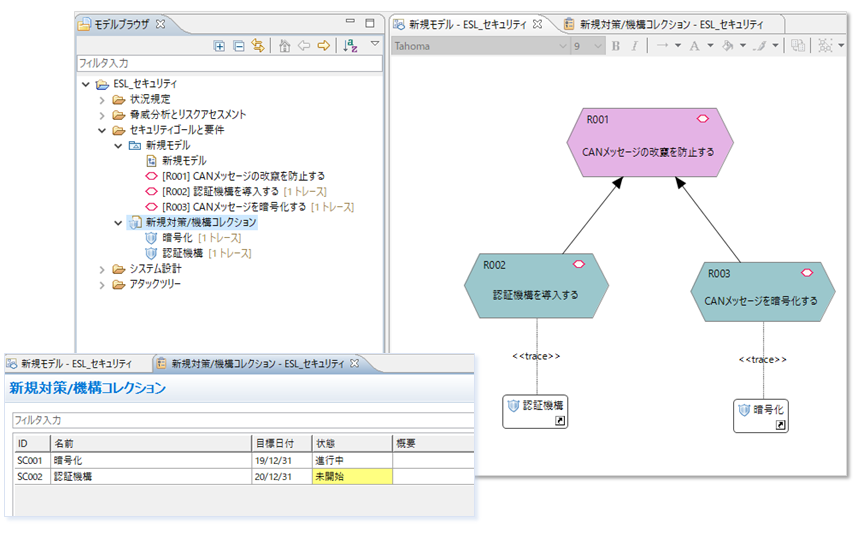Close the 新規モデル diagram tab
This screenshot has width=862, height=544.
(538, 24)
